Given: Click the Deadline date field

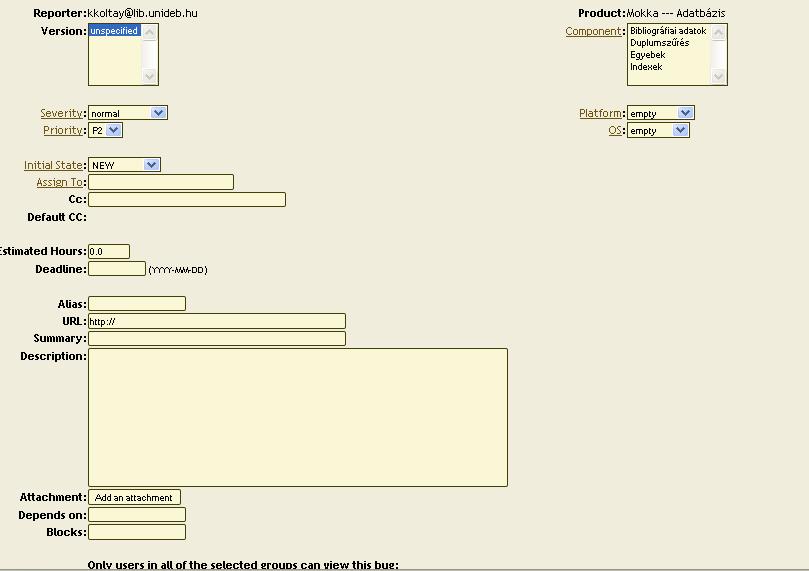Looking at the screenshot, I should (x=117, y=269).
